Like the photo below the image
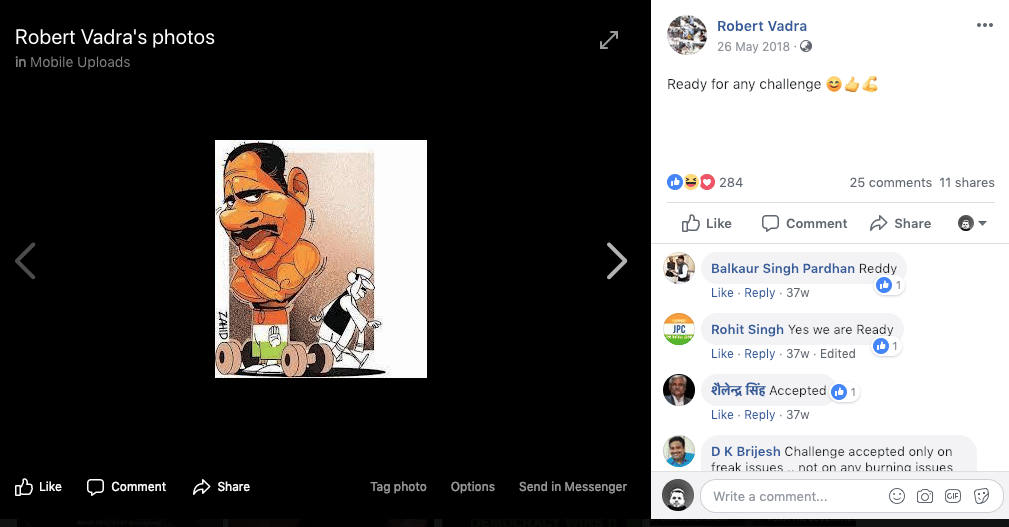Viewport: 1009px width, 527px height. (x=38, y=487)
